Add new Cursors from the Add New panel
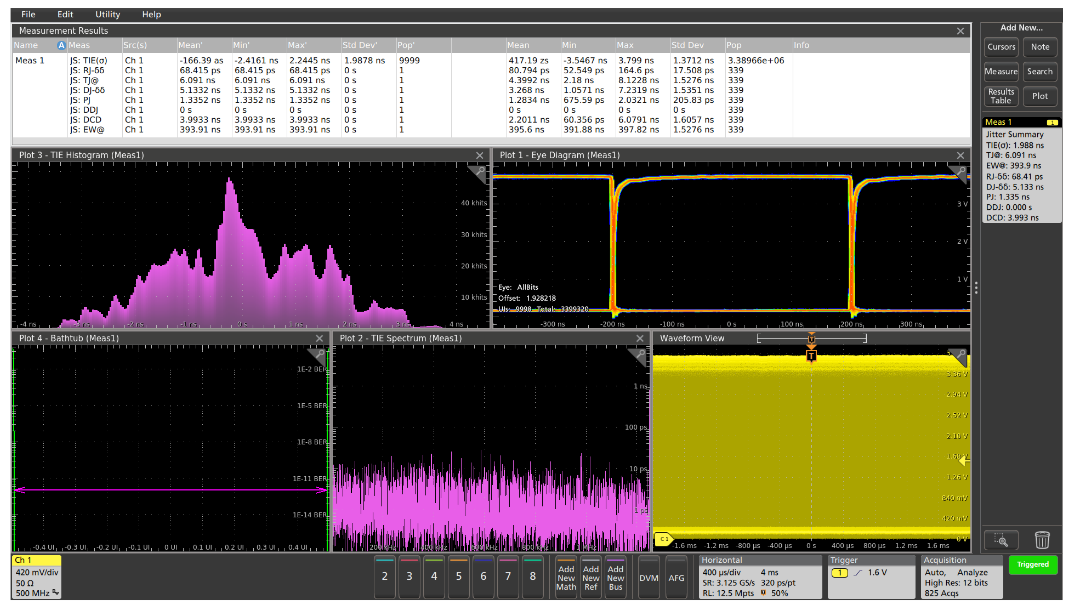The width and height of the screenshot is (1071, 607). [1001, 46]
